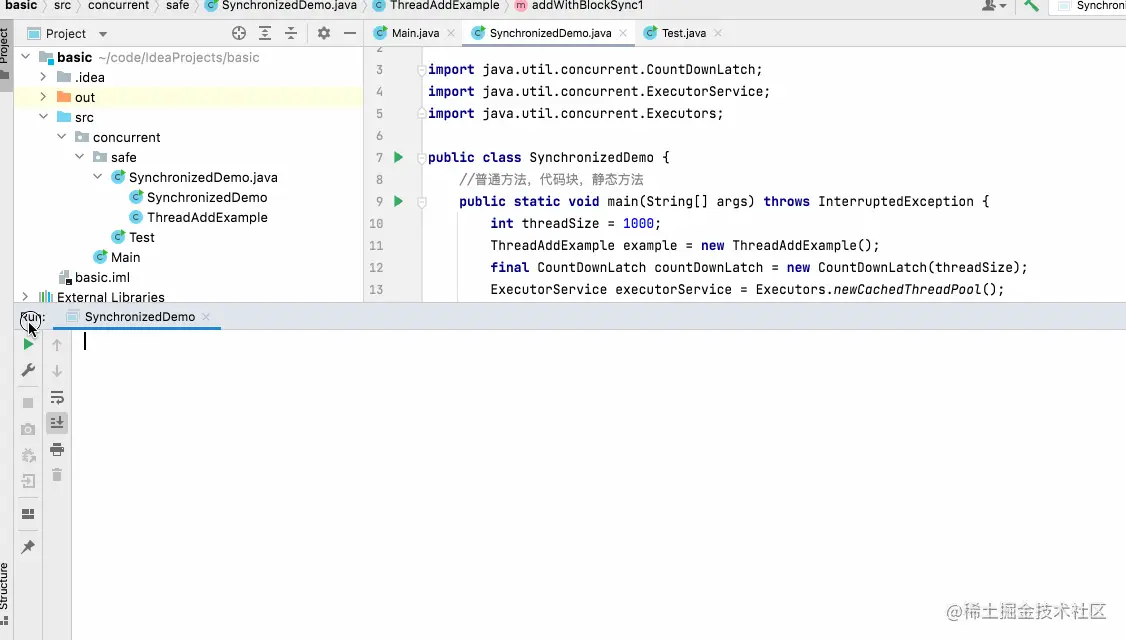
Task: Click inside the run console output area
Action: click(598, 484)
